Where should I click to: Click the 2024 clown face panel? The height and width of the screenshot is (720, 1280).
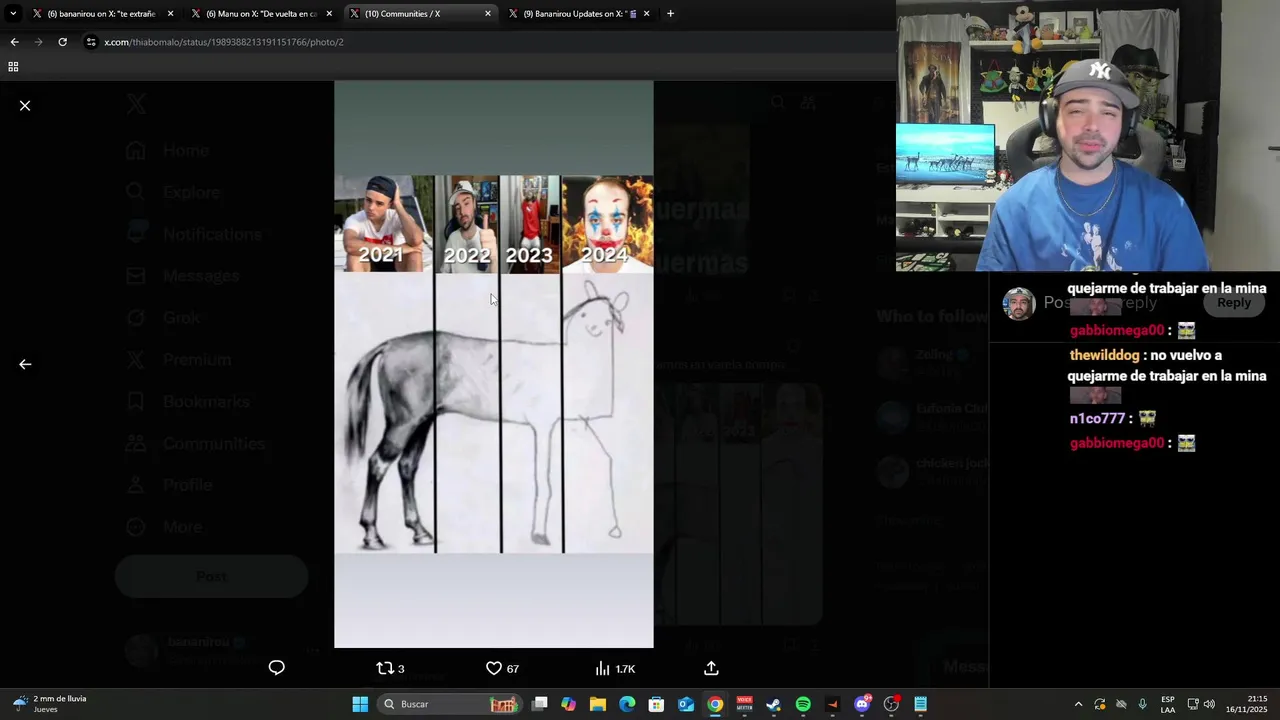608,224
